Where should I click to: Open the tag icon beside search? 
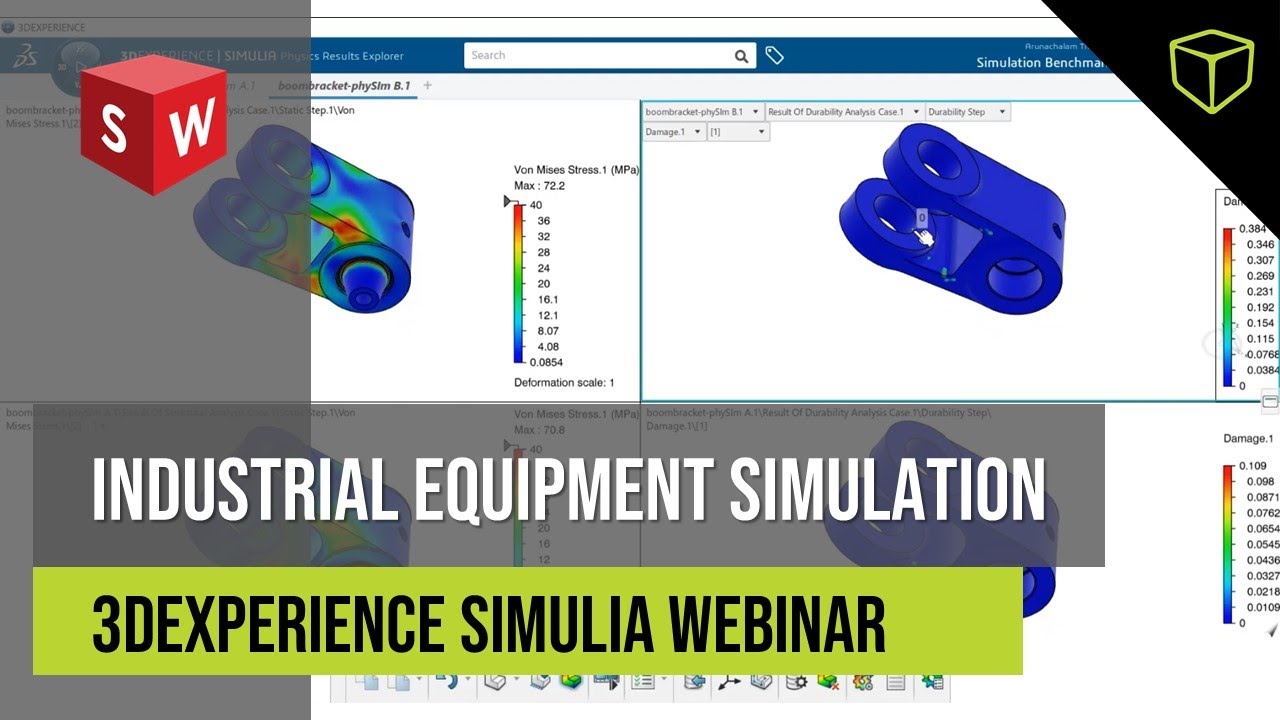coord(774,56)
